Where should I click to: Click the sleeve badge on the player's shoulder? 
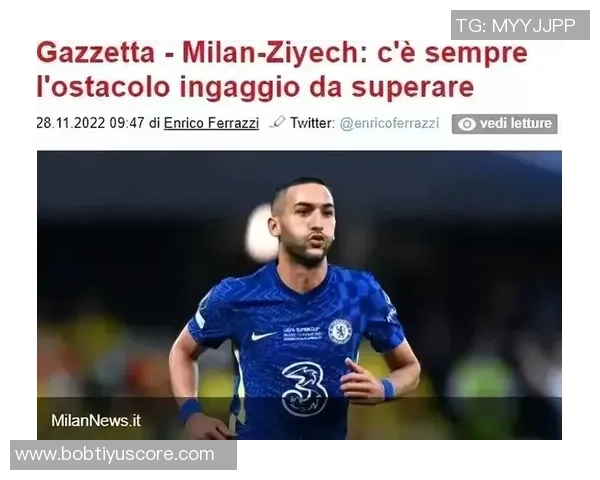(x=200, y=319)
